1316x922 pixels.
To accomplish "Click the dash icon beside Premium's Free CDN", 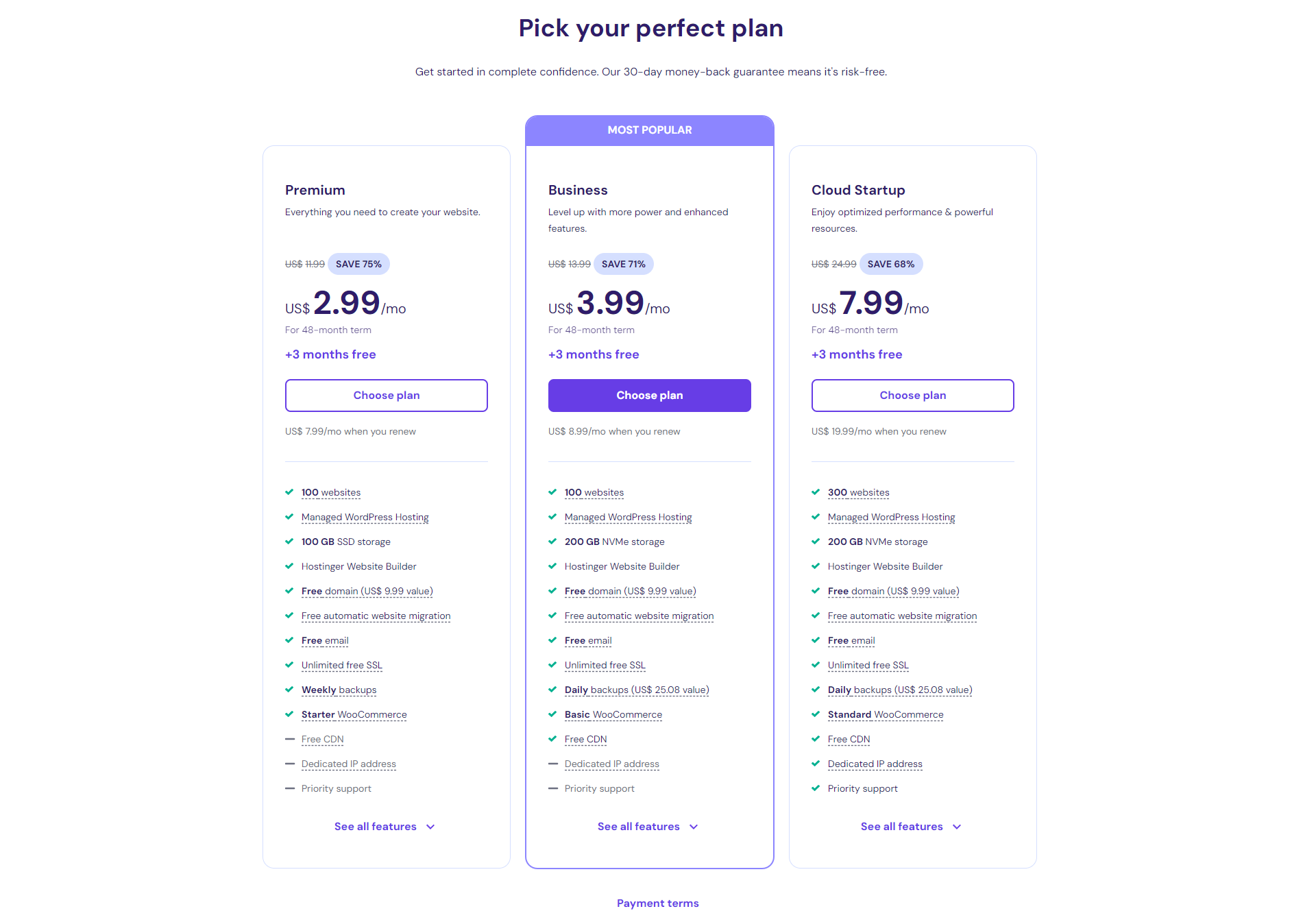I will (289, 739).
